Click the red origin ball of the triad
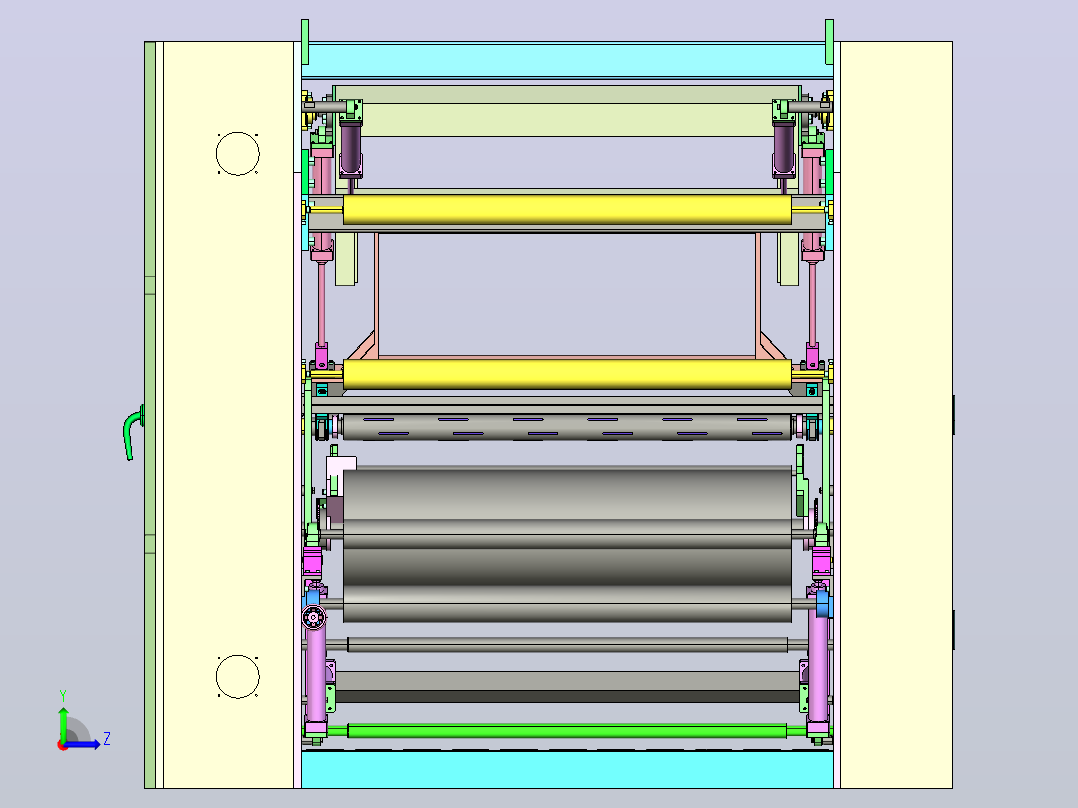This screenshot has width=1078, height=808. click(x=63, y=745)
